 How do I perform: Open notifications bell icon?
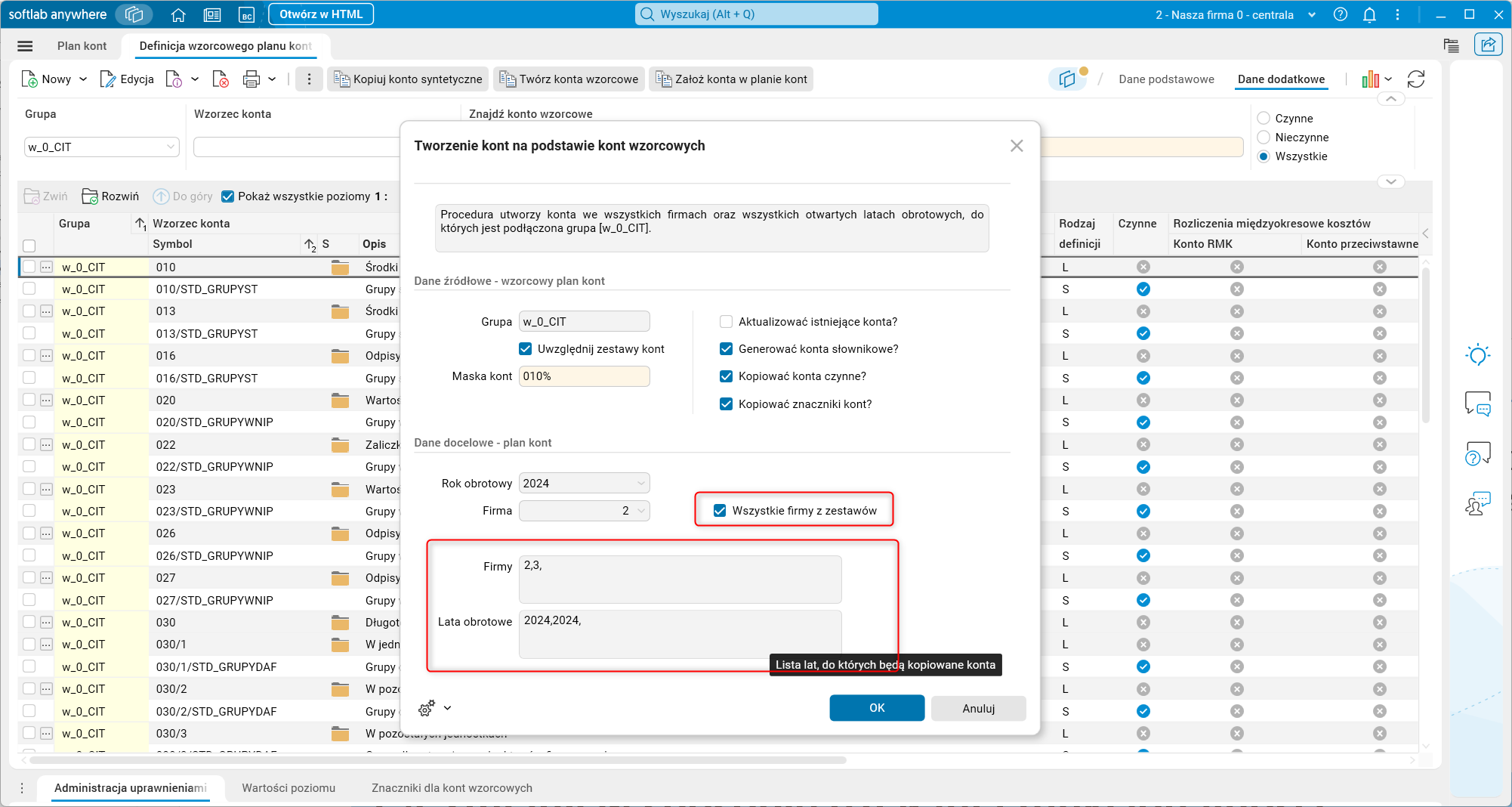click(x=1369, y=14)
